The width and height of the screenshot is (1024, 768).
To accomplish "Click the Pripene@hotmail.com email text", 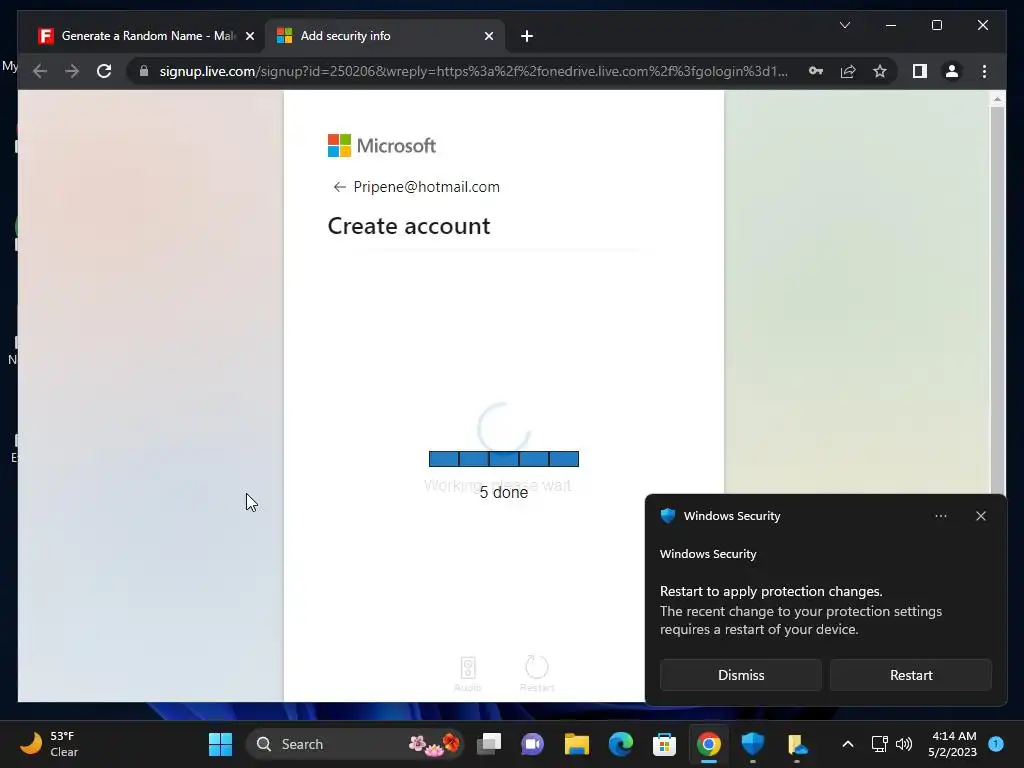I will click(x=426, y=187).
